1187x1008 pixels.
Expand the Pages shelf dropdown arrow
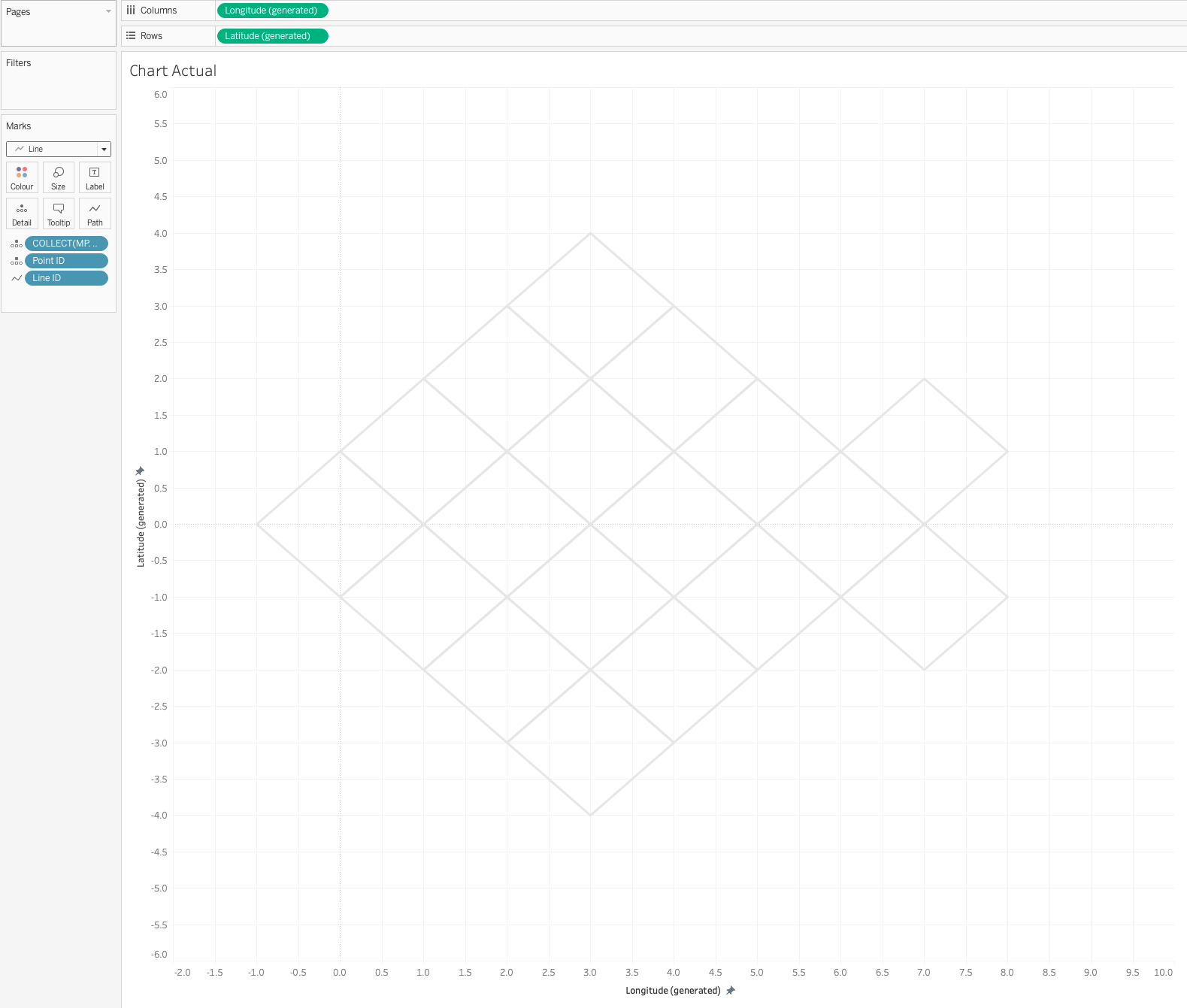(108, 11)
